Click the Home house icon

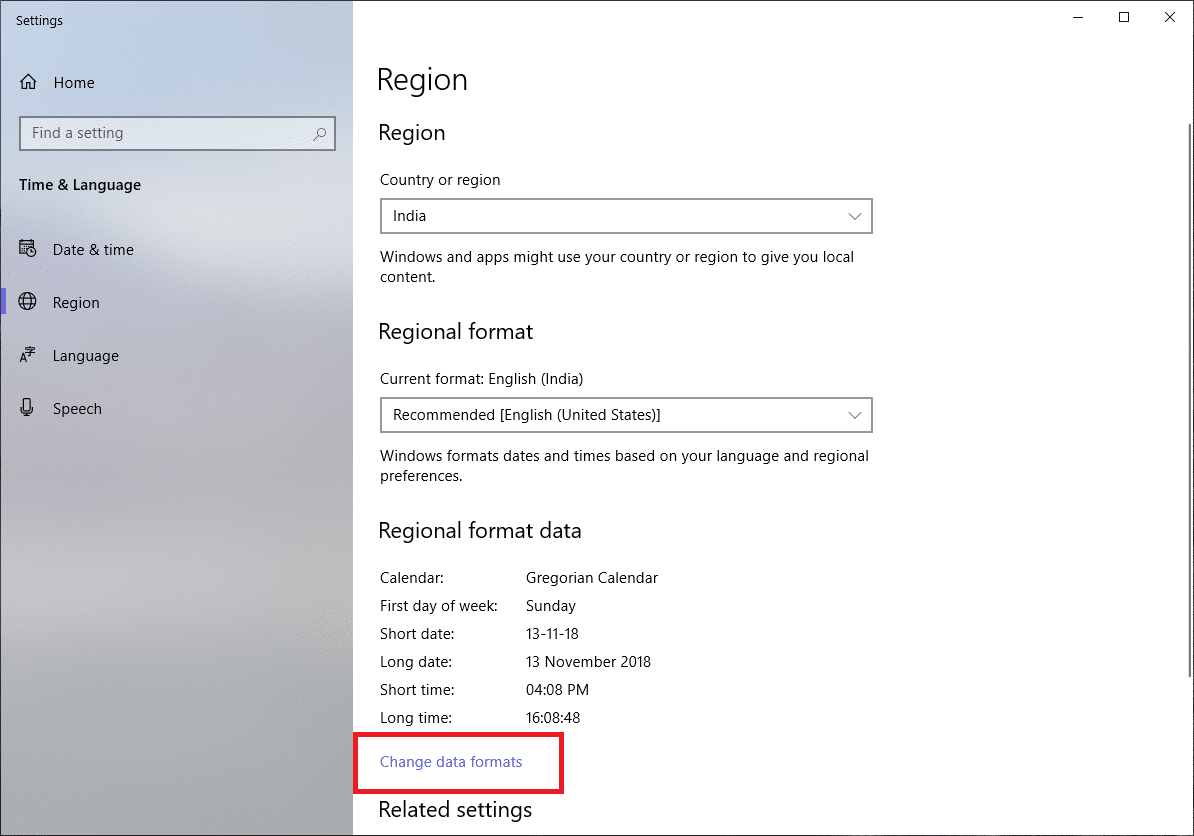click(x=28, y=82)
